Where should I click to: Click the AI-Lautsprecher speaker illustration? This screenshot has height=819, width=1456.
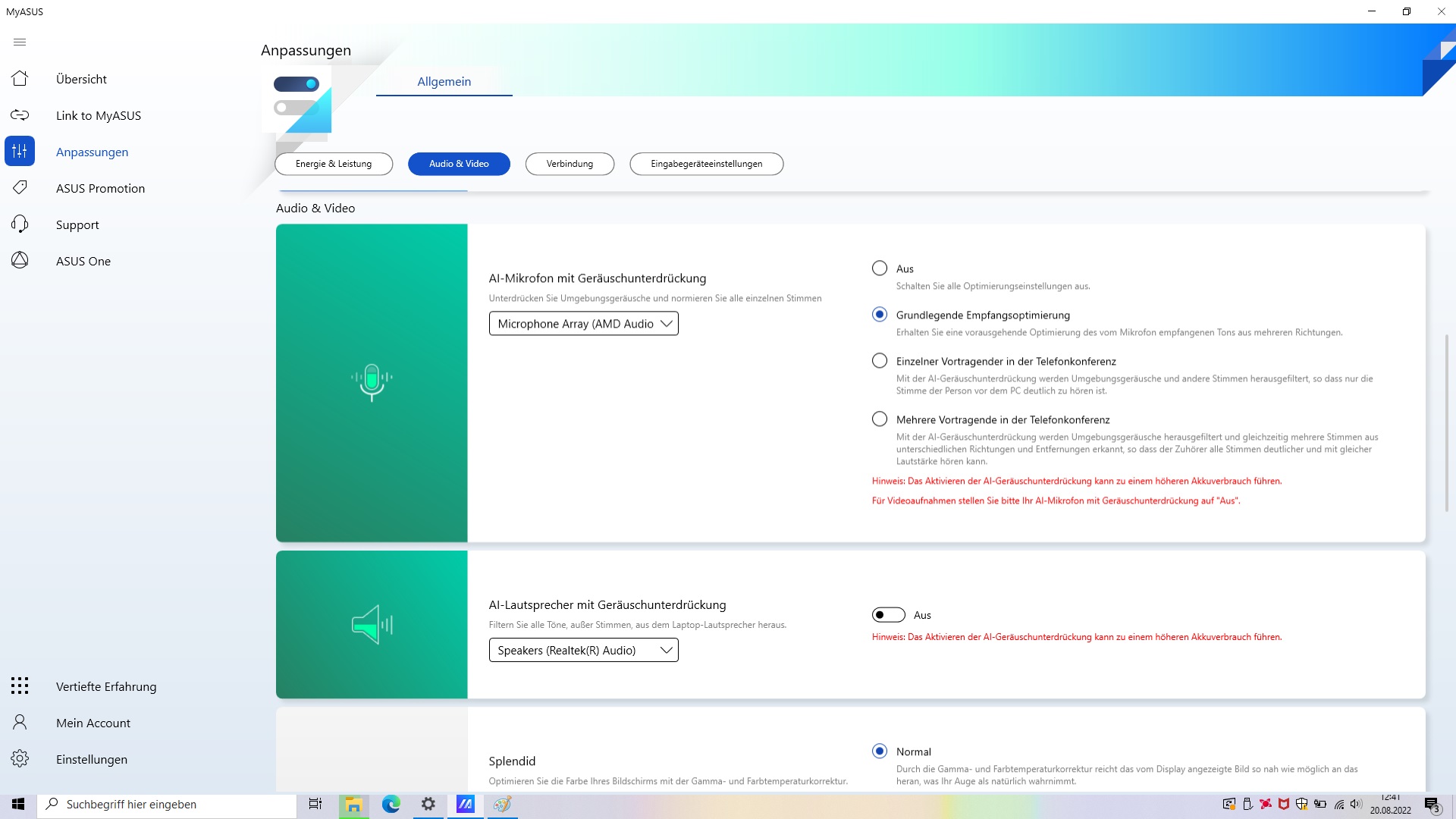tap(372, 625)
